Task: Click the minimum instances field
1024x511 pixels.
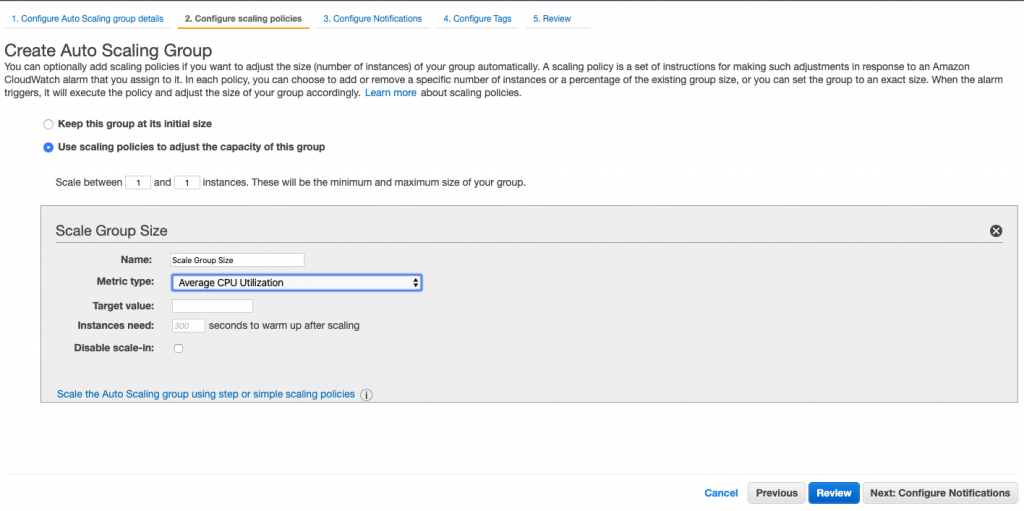Action: pos(138,183)
